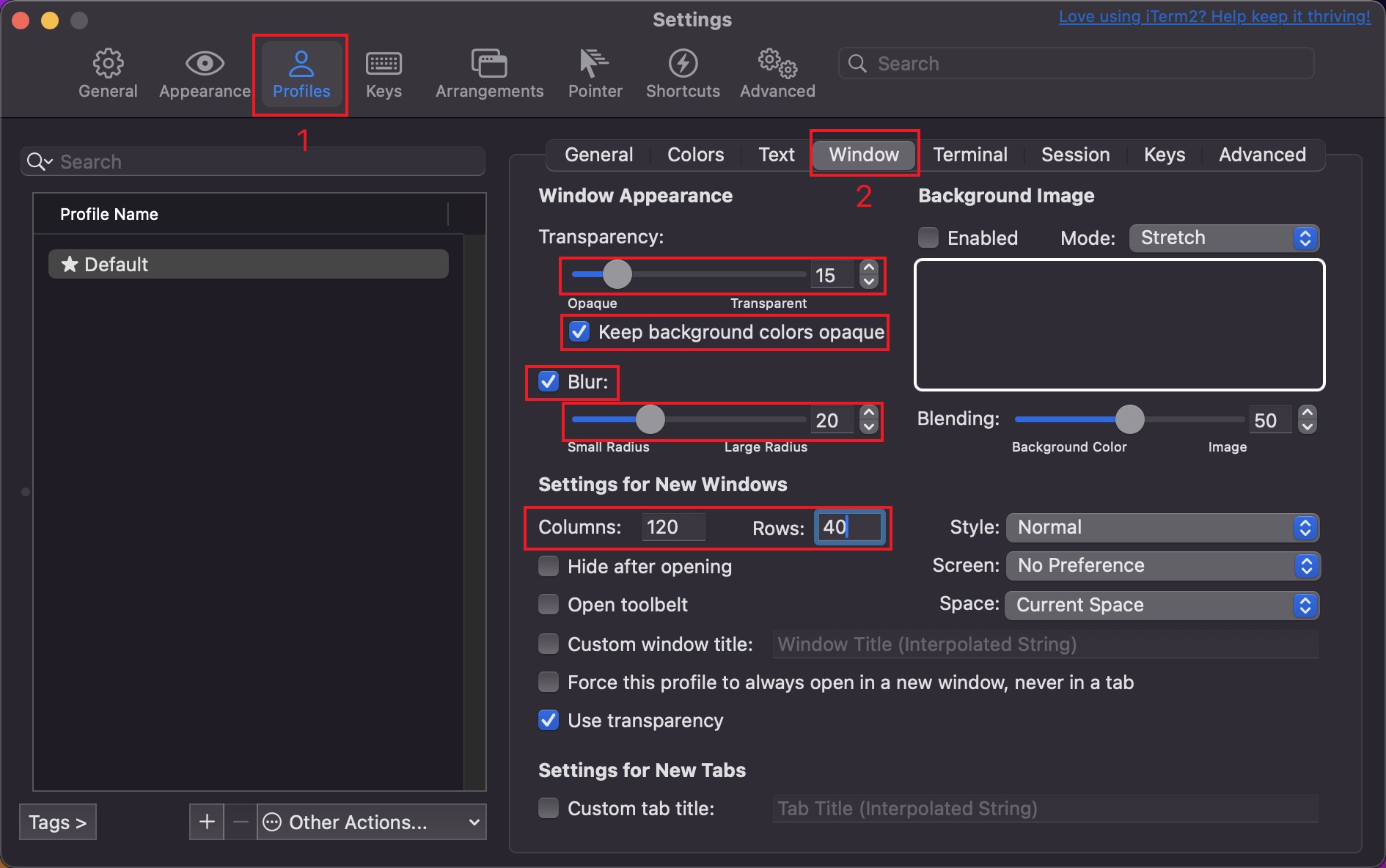Open Arrangements settings icon
The height and width of the screenshot is (868, 1386).
coord(489,64)
